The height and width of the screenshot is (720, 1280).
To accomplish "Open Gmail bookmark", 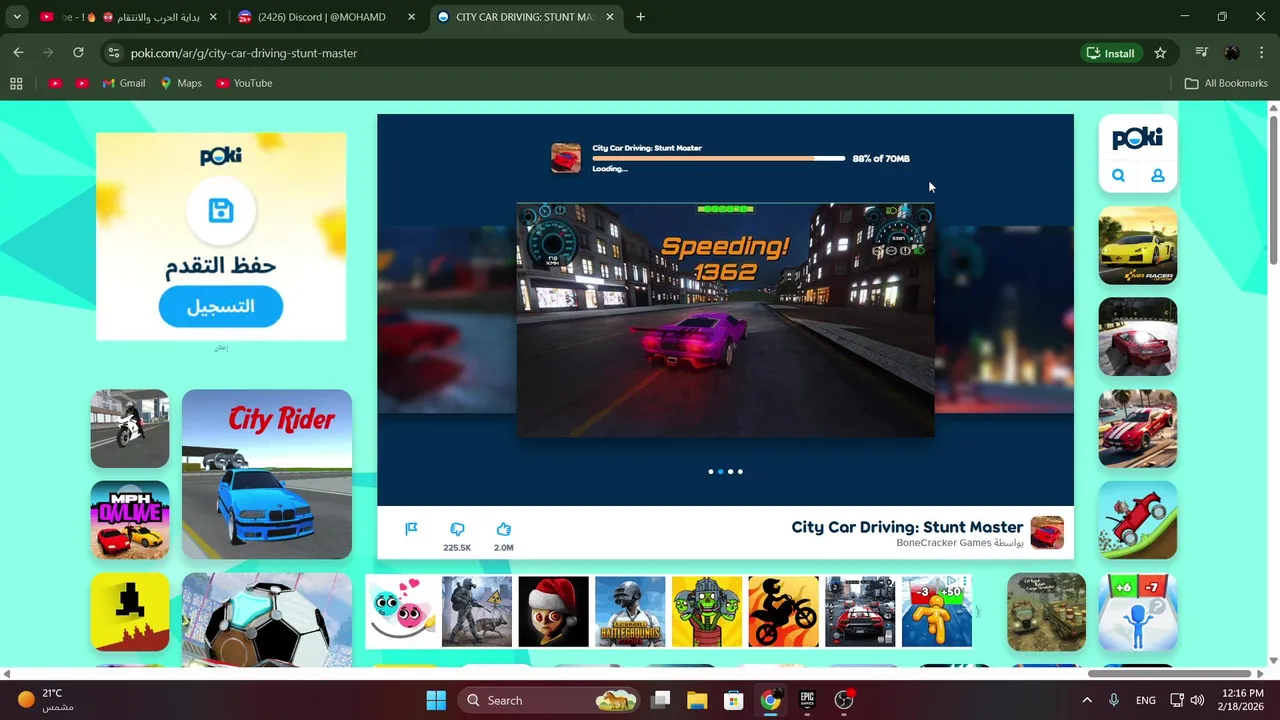I will tap(124, 83).
